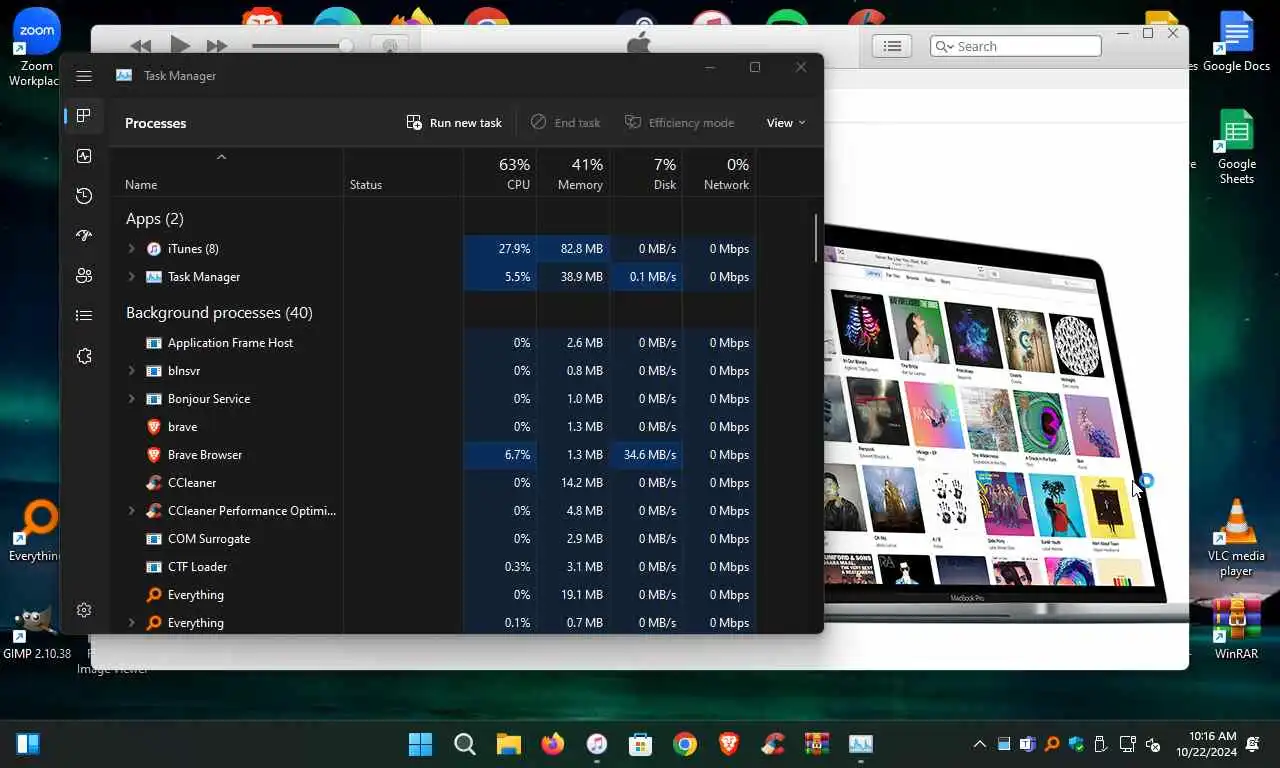Click Background processes (40) heading

tap(219, 313)
